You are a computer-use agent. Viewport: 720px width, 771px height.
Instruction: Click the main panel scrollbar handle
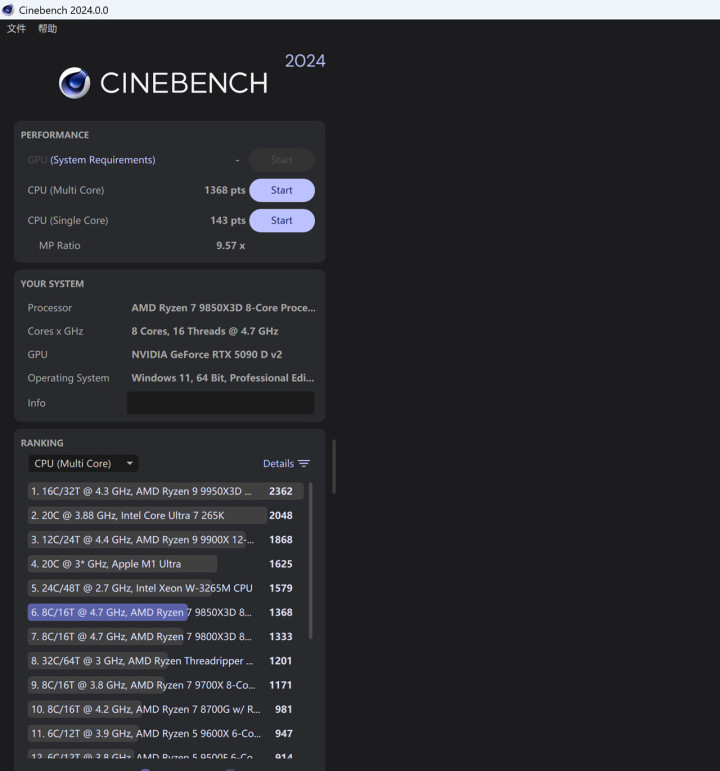333,466
